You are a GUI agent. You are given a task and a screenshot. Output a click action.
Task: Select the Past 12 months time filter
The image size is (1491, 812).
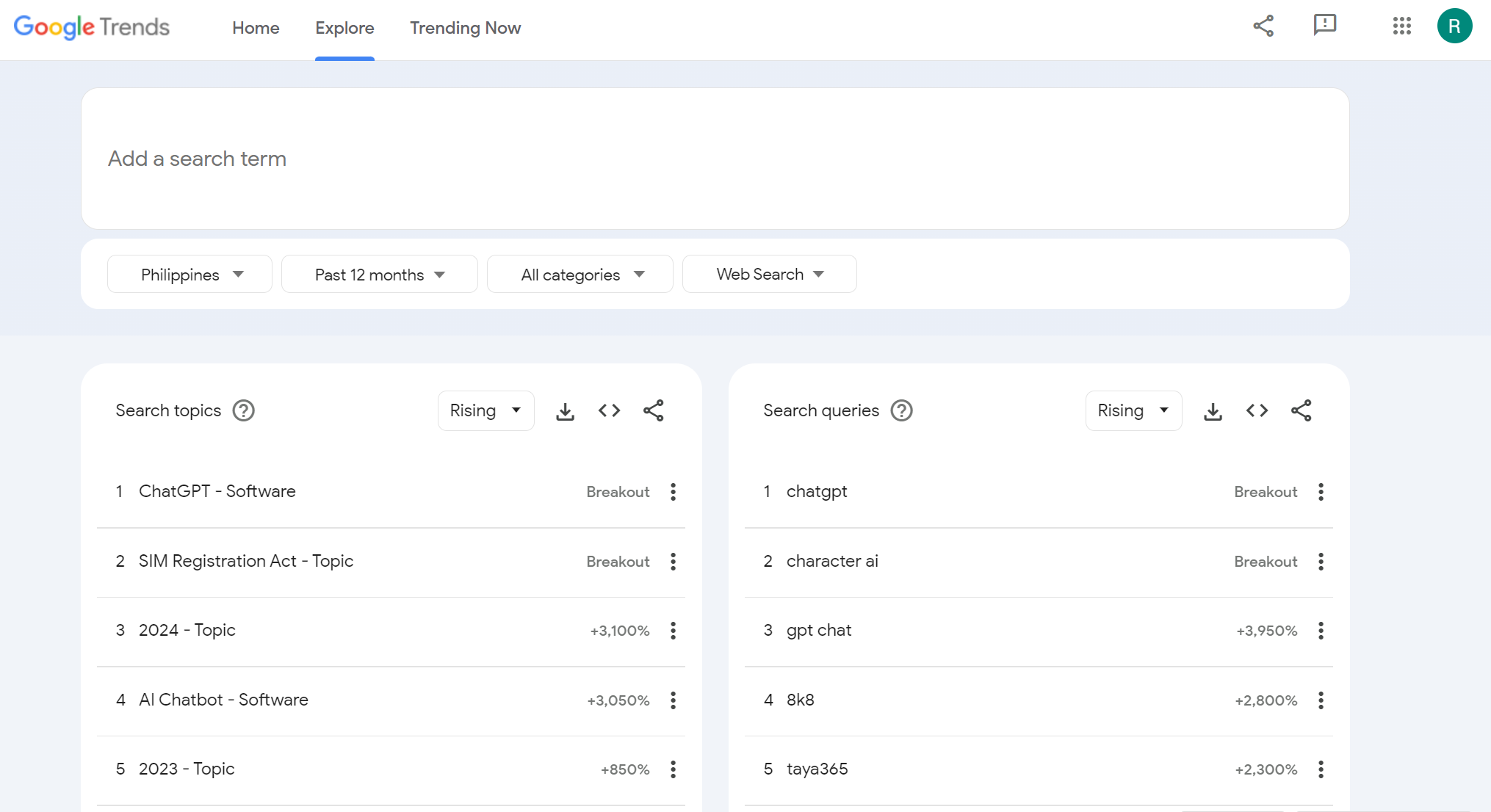(x=378, y=274)
